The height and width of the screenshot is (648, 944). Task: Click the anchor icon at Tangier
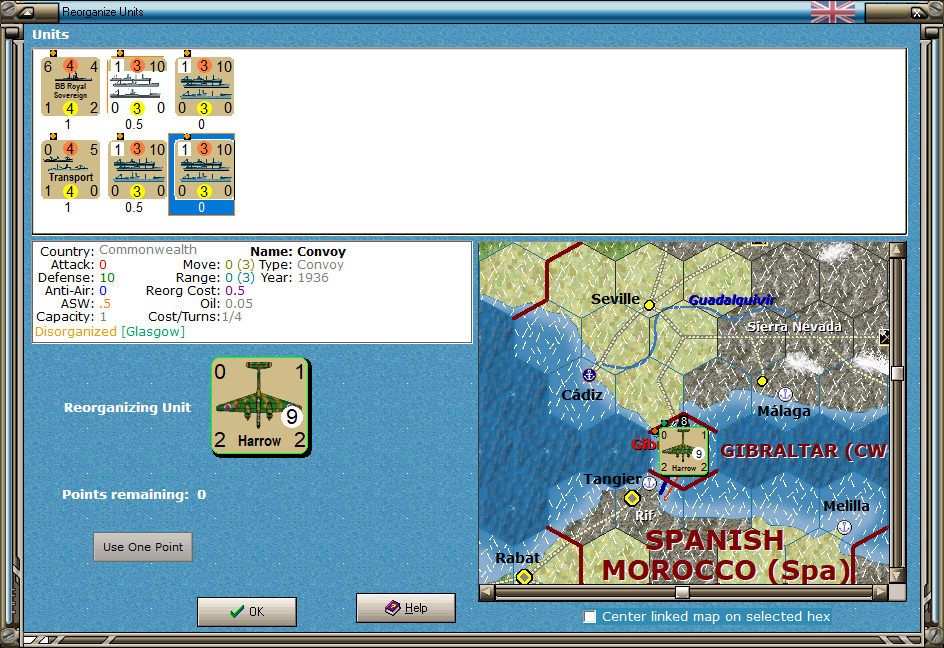[651, 483]
